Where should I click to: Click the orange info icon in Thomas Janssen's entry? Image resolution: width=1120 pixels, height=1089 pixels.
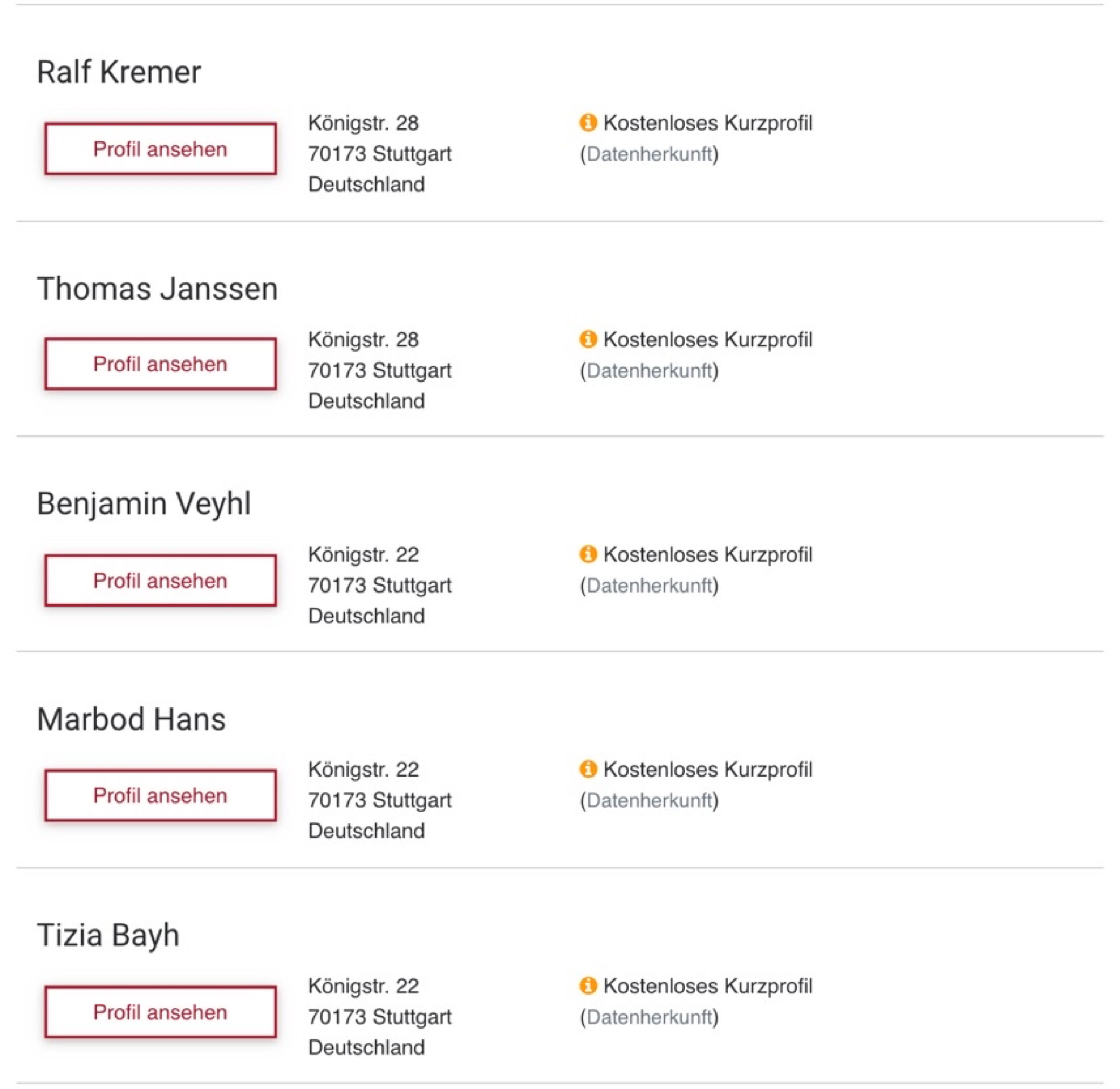(588, 339)
